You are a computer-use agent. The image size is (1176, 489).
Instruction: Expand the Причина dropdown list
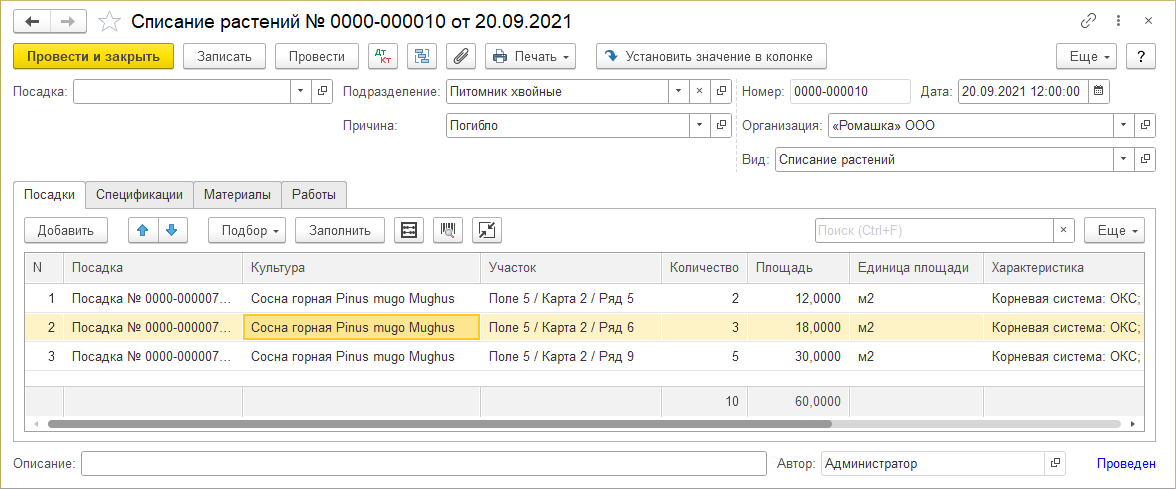tap(698, 126)
